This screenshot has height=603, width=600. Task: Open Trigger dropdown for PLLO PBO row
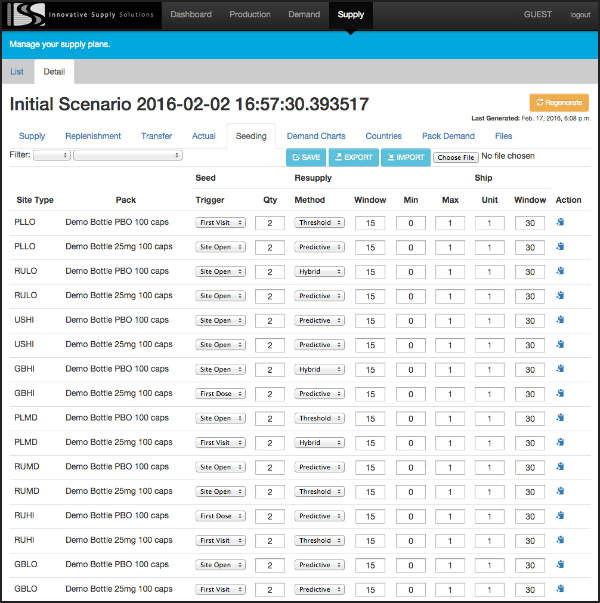pos(220,222)
